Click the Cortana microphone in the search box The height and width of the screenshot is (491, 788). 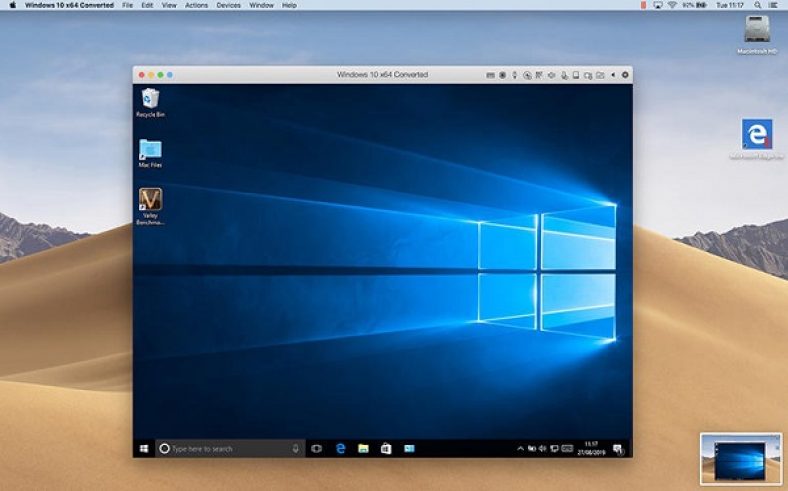pos(296,448)
